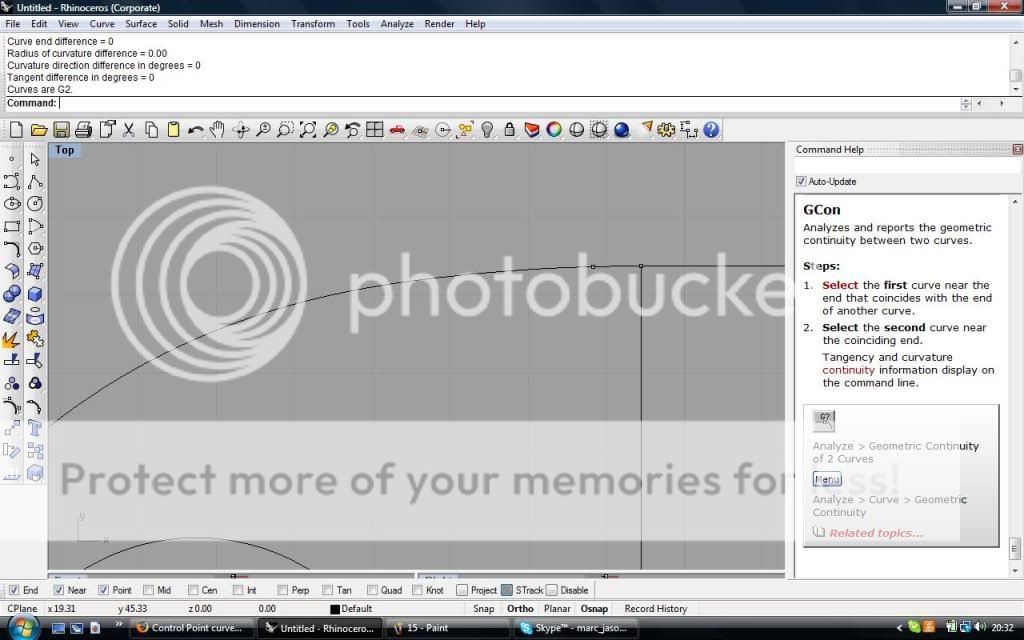Open the Curve menu

pos(102,24)
